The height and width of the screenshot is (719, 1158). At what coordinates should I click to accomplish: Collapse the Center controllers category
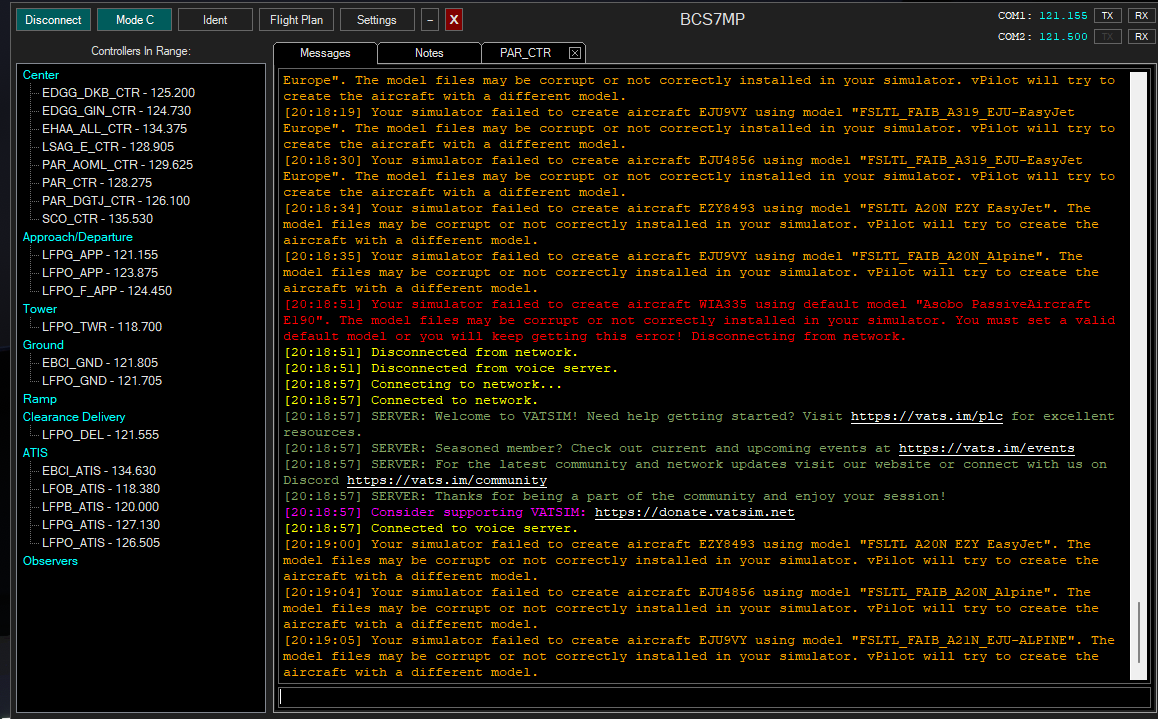(41, 75)
